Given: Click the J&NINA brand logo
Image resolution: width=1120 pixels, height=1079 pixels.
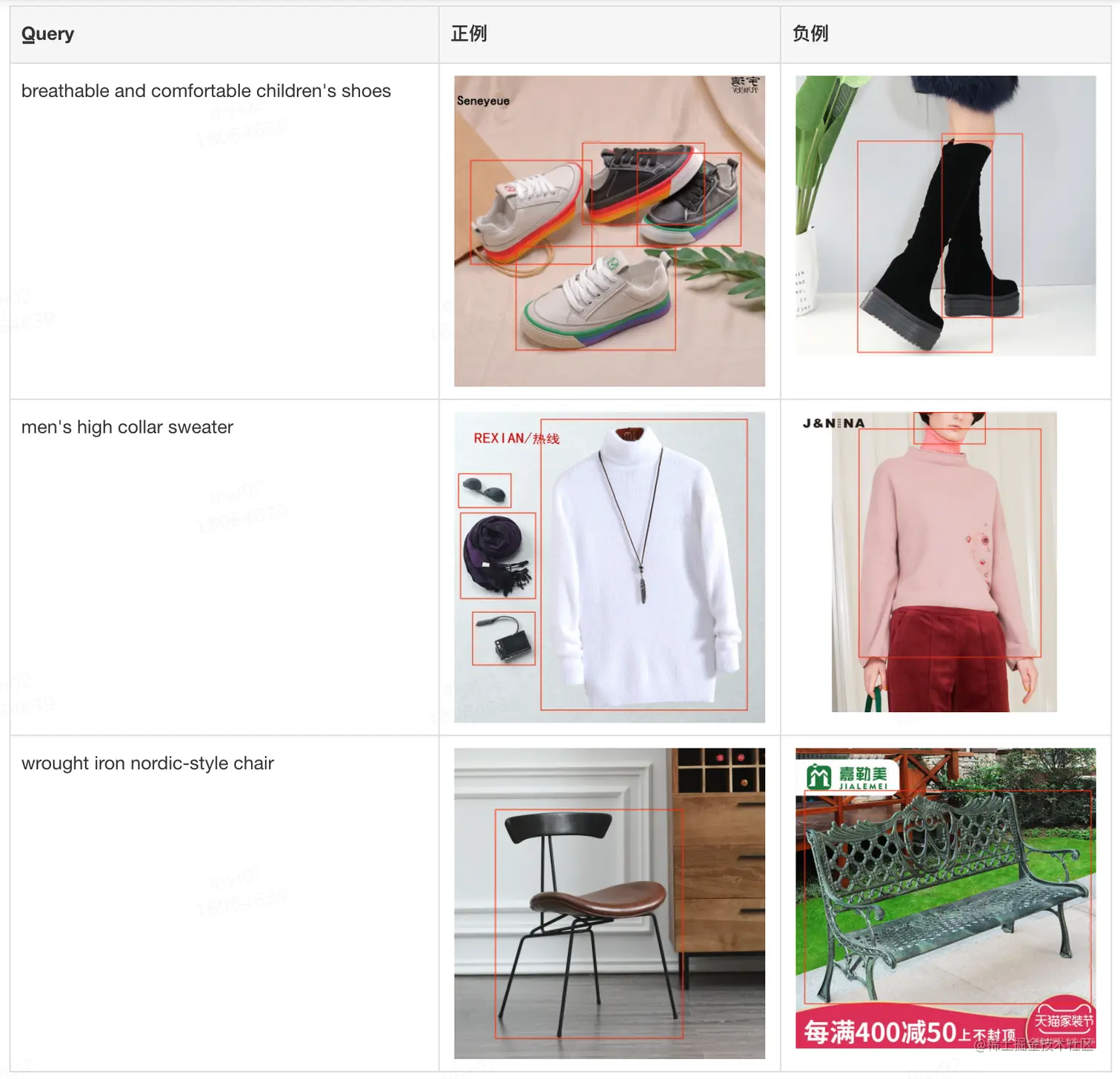Looking at the screenshot, I should point(833,423).
